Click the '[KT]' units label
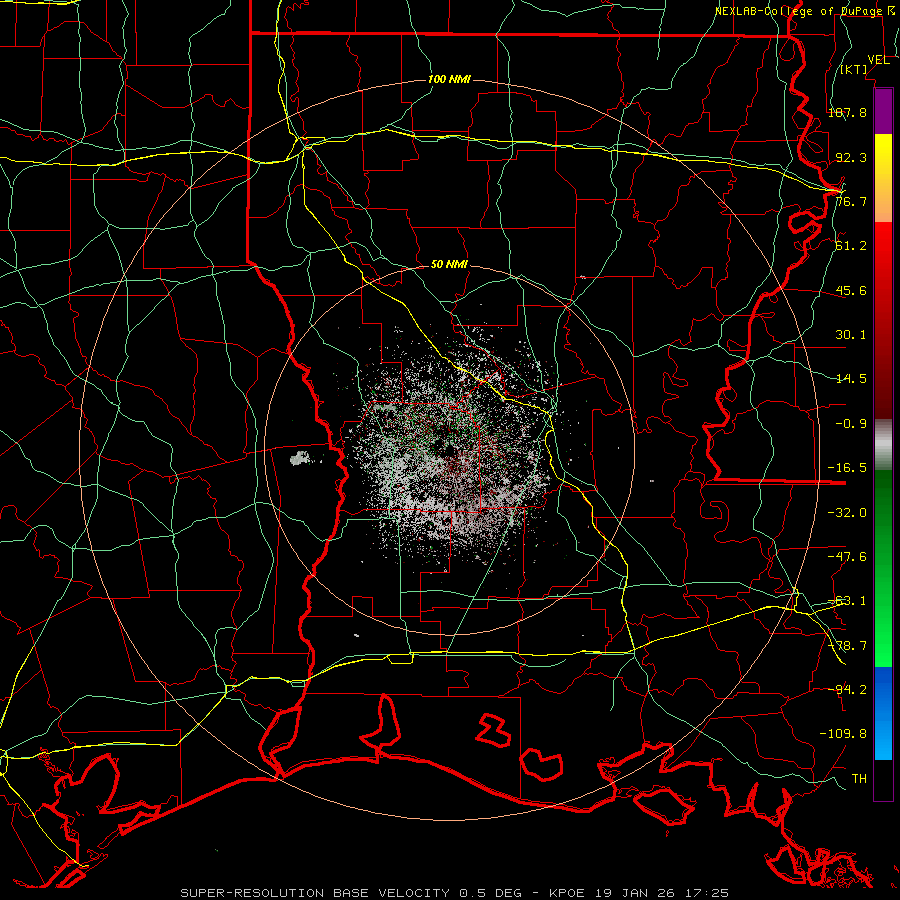This screenshot has width=900, height=900. 854,69
